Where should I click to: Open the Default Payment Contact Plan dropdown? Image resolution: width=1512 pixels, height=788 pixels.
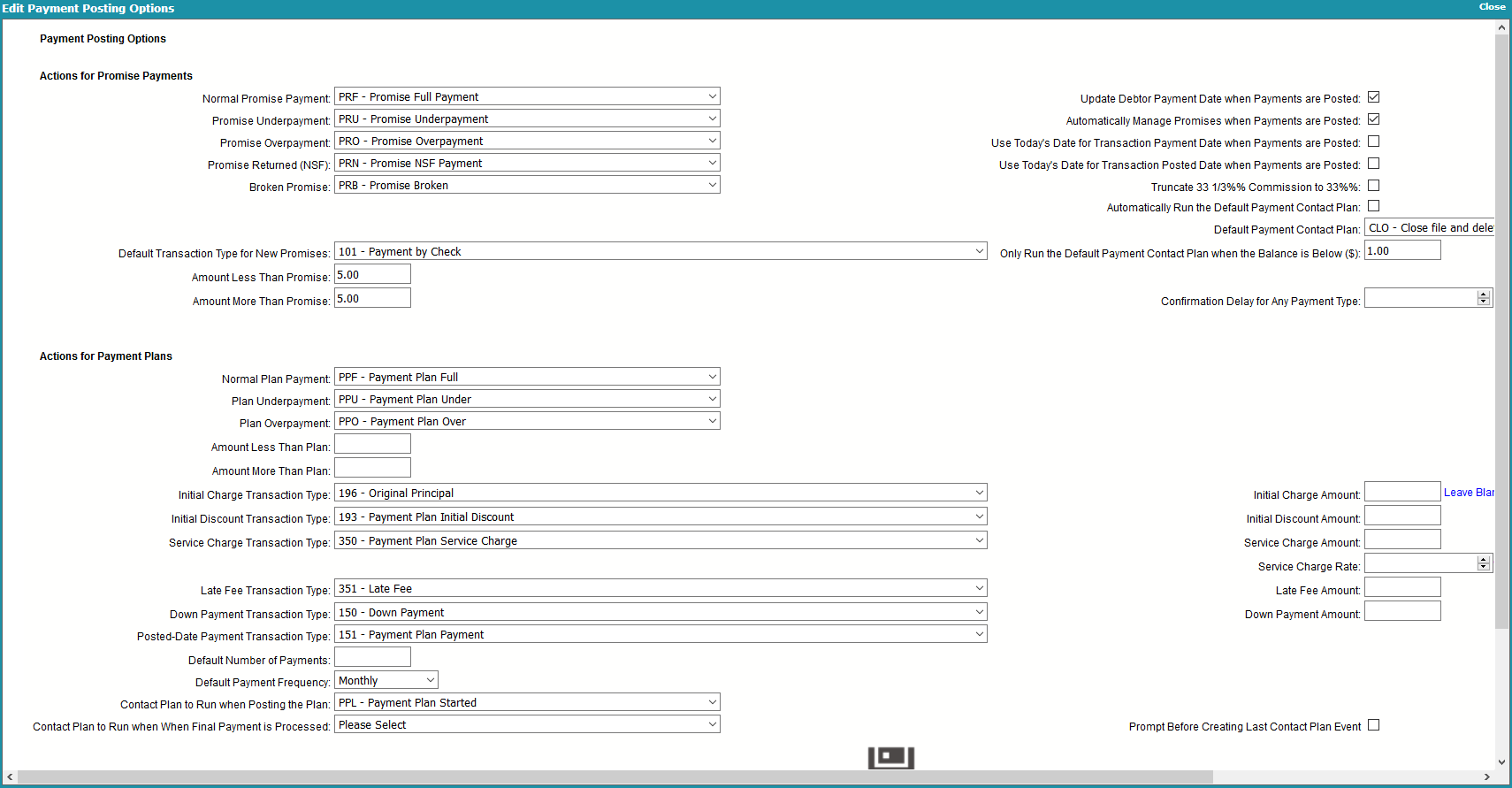[1429, 227]
